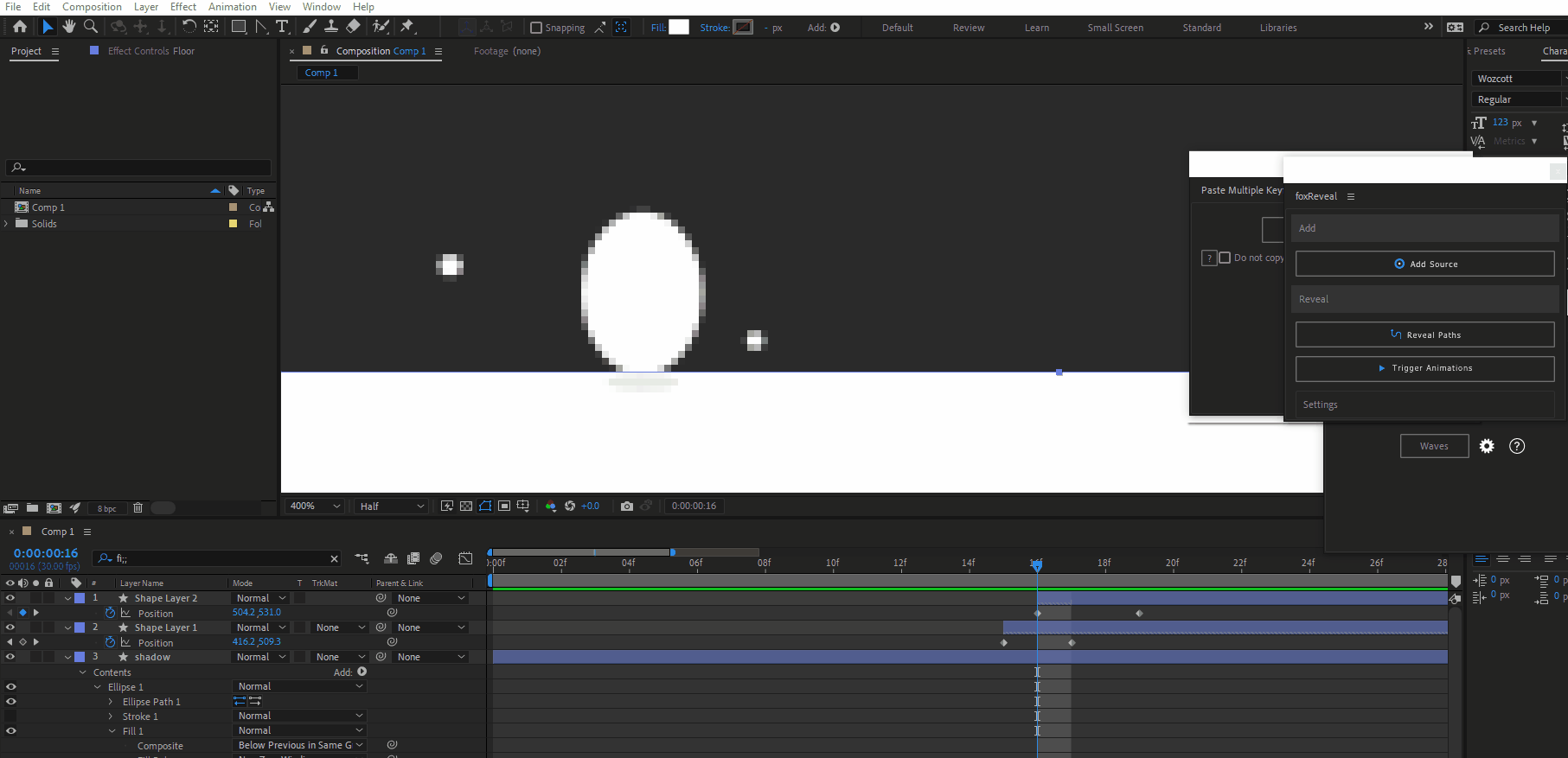Open the foxReveal help question icon
The height and width of the screenshot is (758, 1568).
click(1517, 446)
